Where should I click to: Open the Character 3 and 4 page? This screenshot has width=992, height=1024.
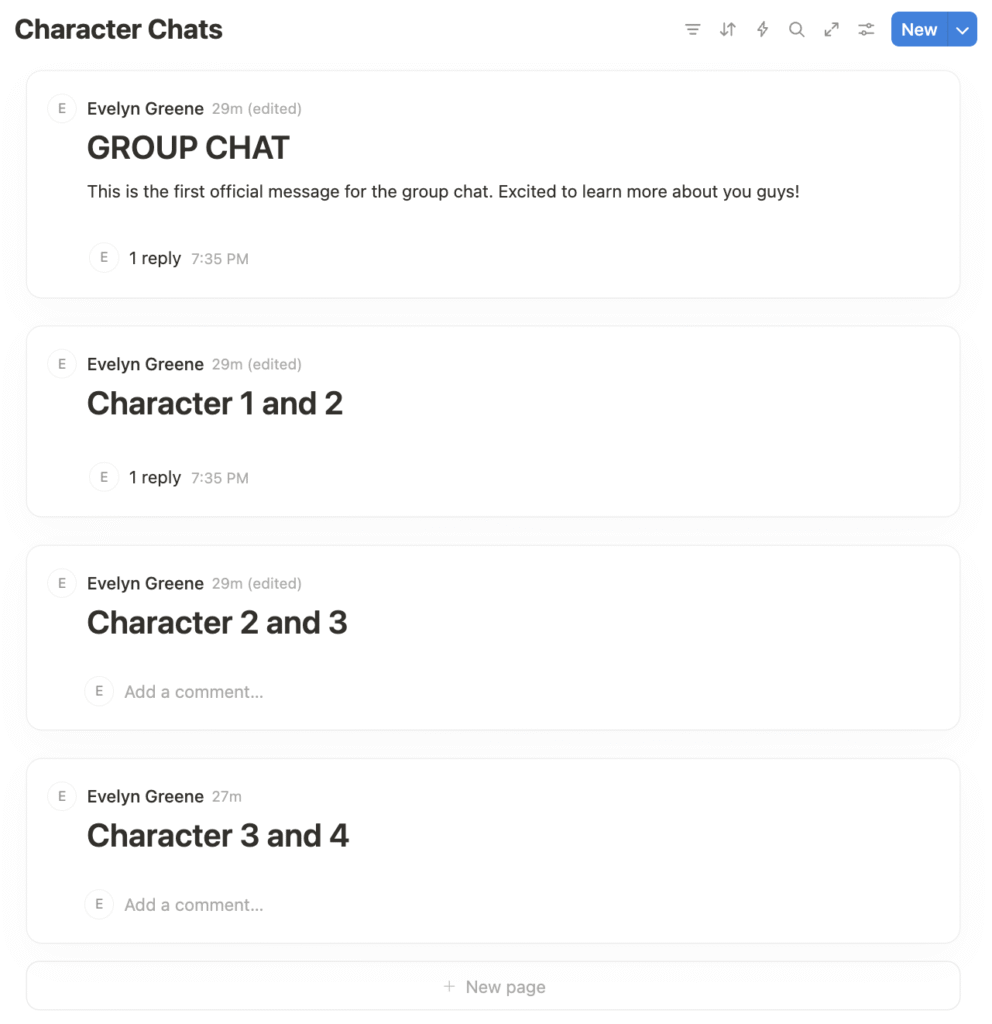(217, 835)
